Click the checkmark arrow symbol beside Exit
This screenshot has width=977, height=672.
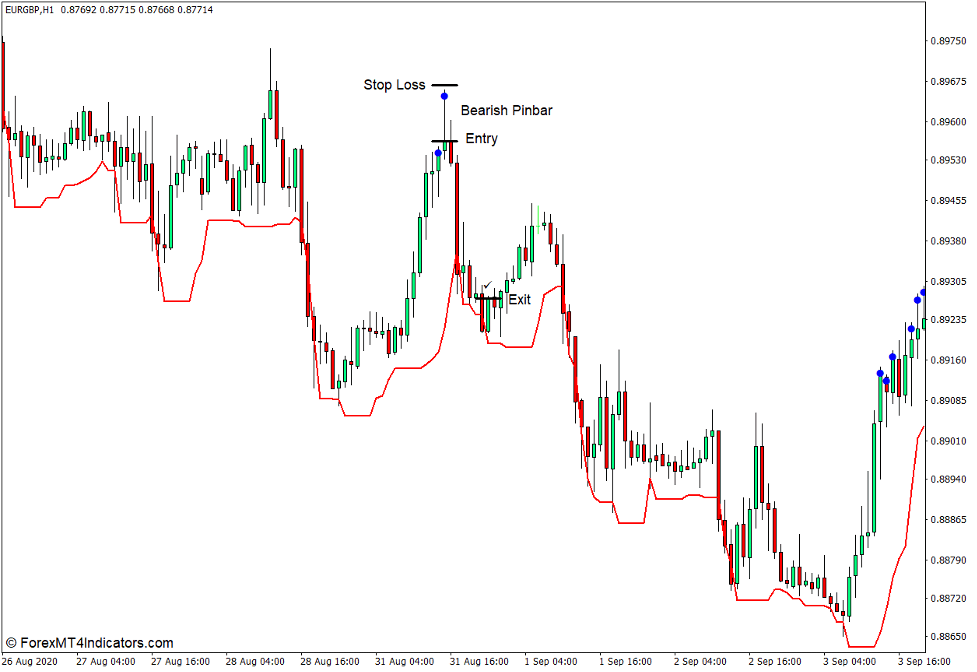pyautogui.click(x=488, y=285)
